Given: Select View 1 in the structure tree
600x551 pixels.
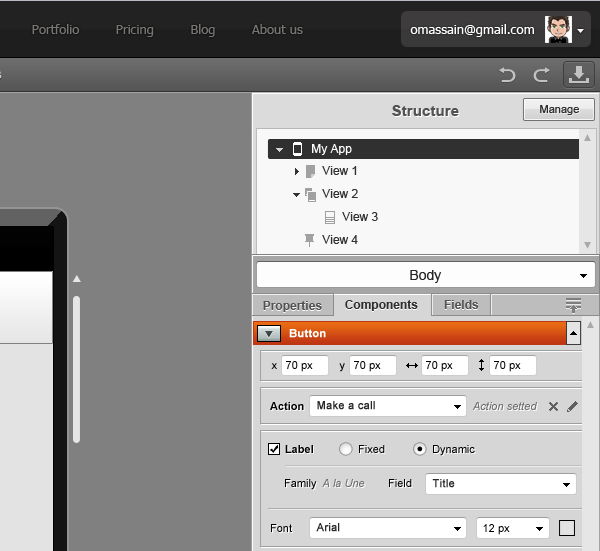Looking at the screenshot, I should click(x=340, y=171).
